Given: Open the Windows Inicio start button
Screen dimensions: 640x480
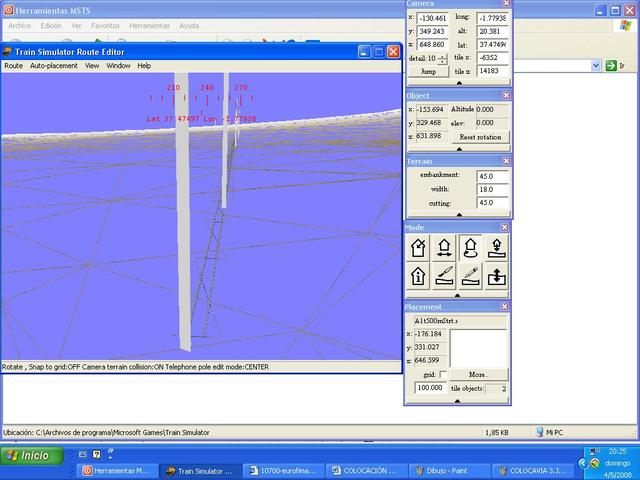Looking at the screenshot, I should (x=29, y=455).
